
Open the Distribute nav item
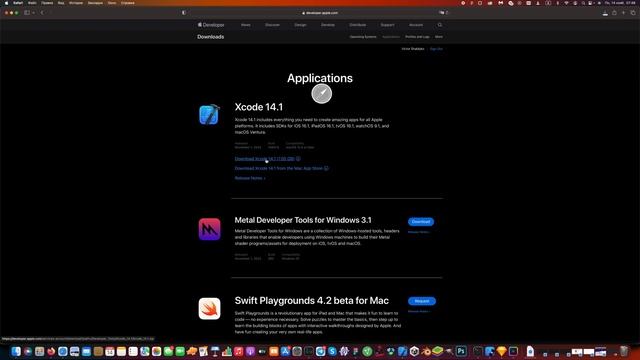[358, 25]
